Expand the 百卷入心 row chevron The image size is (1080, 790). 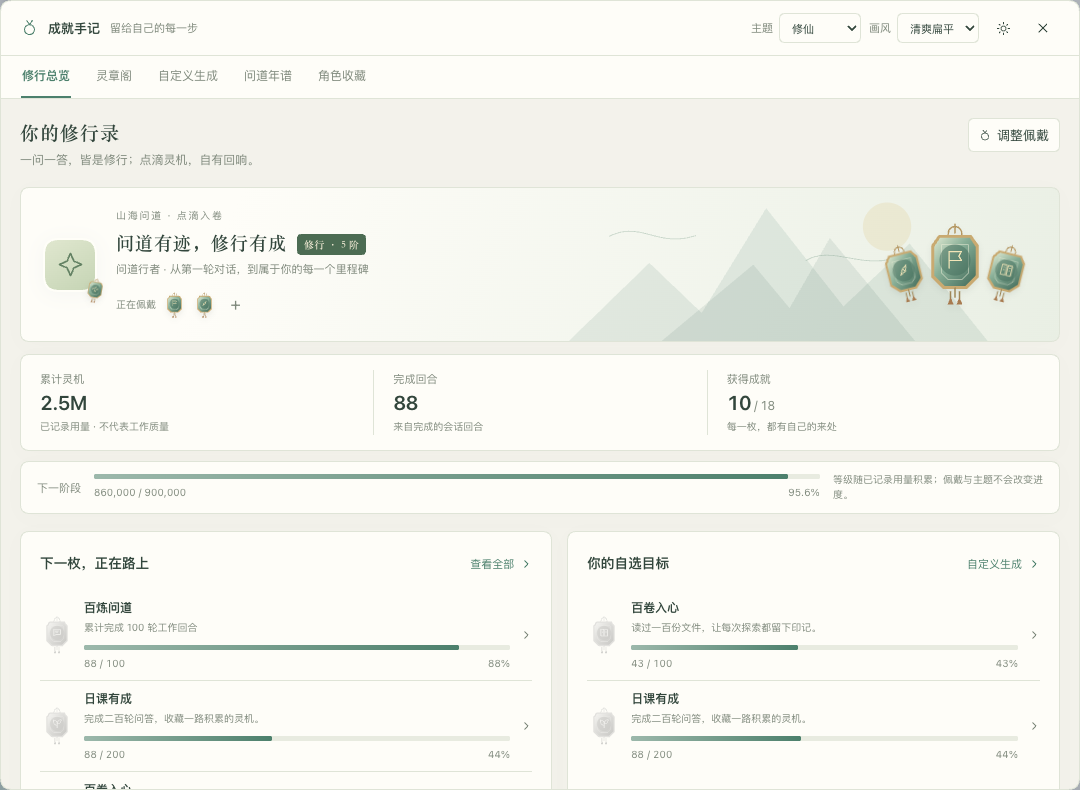coord(1034,635)
